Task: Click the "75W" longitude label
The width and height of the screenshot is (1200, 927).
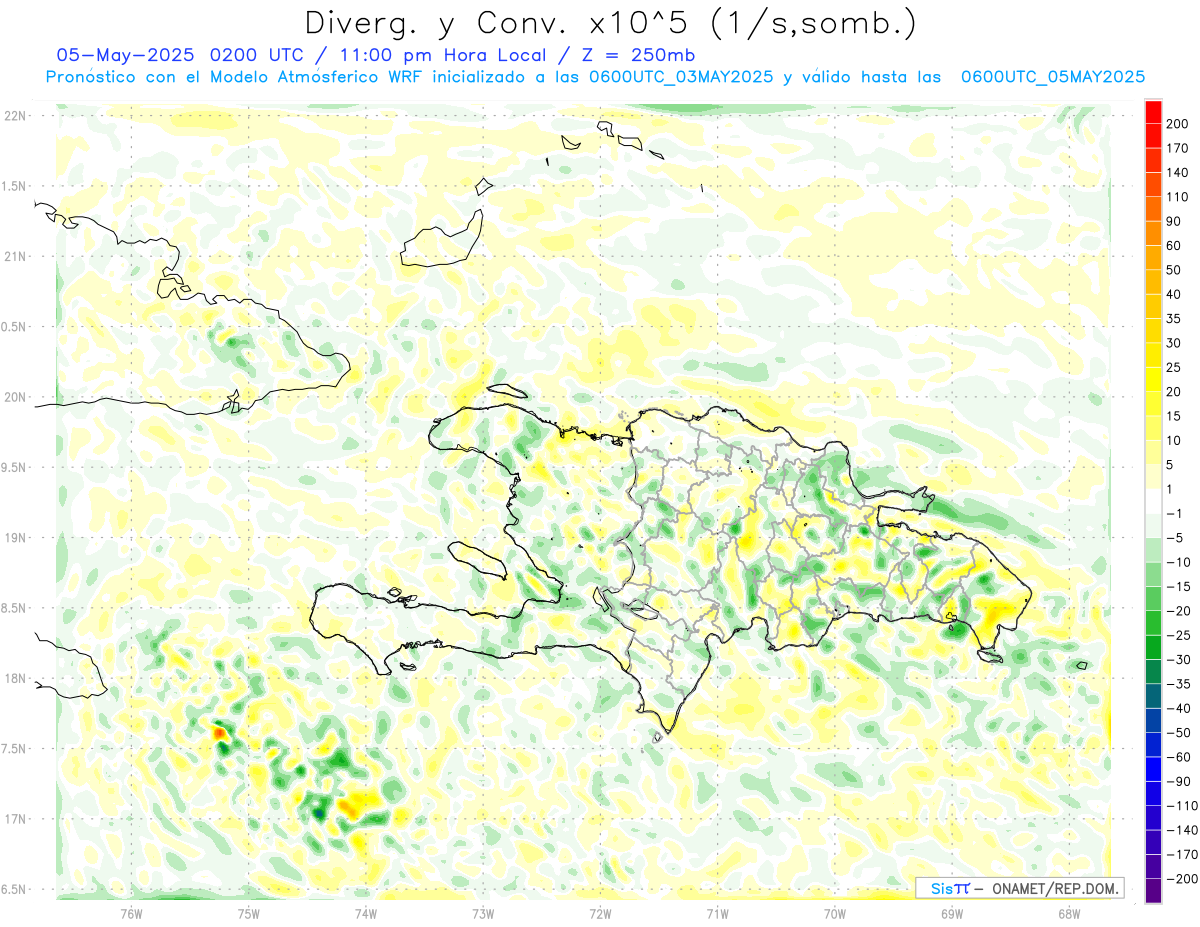Action: point(249,914)
